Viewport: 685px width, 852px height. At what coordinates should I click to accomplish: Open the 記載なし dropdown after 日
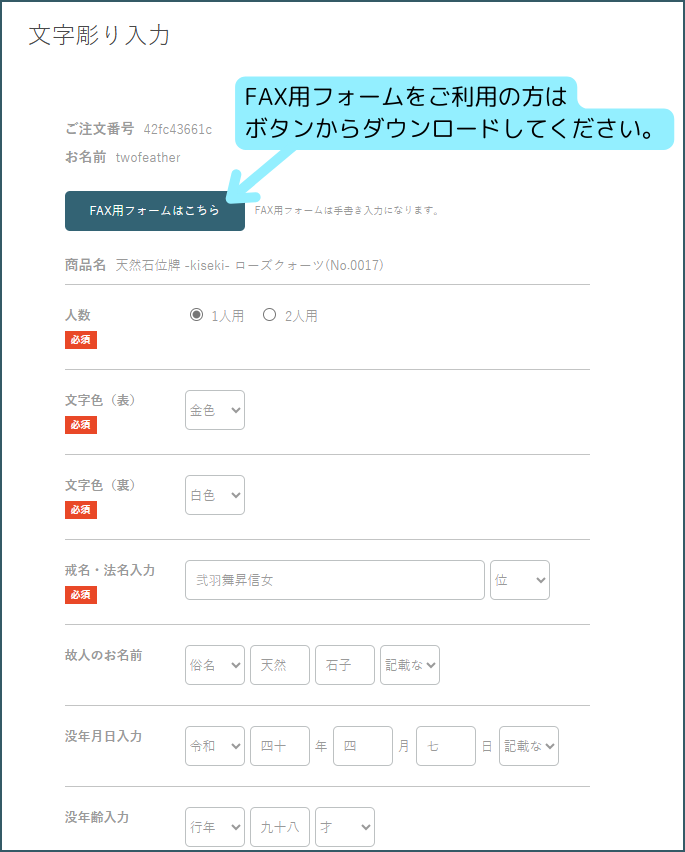click(528, 746)
